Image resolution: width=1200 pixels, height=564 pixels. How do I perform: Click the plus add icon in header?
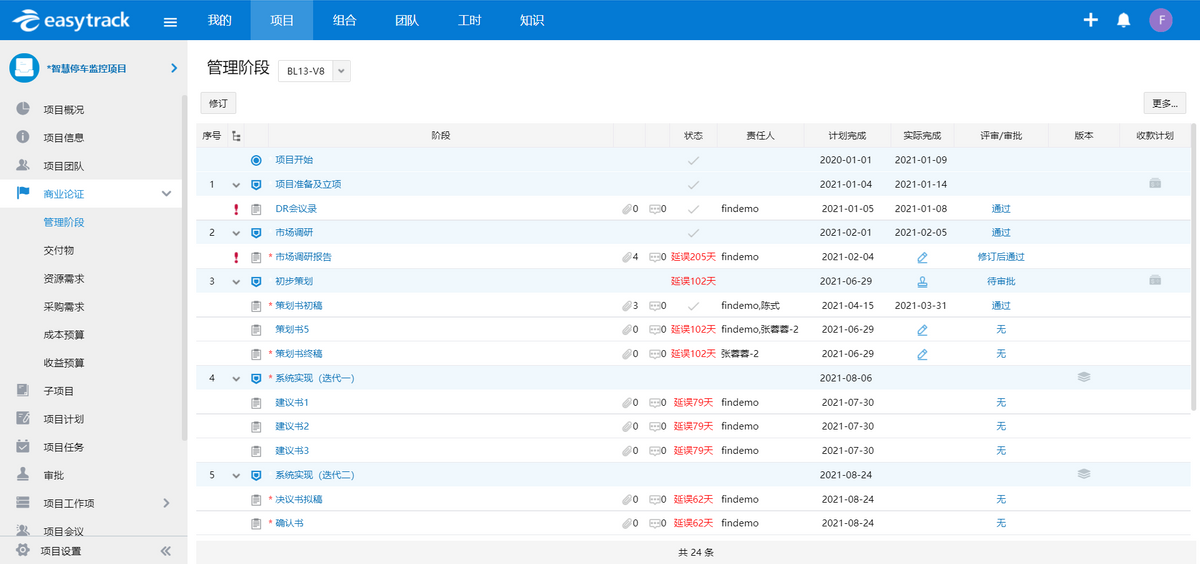point(1091,20)
